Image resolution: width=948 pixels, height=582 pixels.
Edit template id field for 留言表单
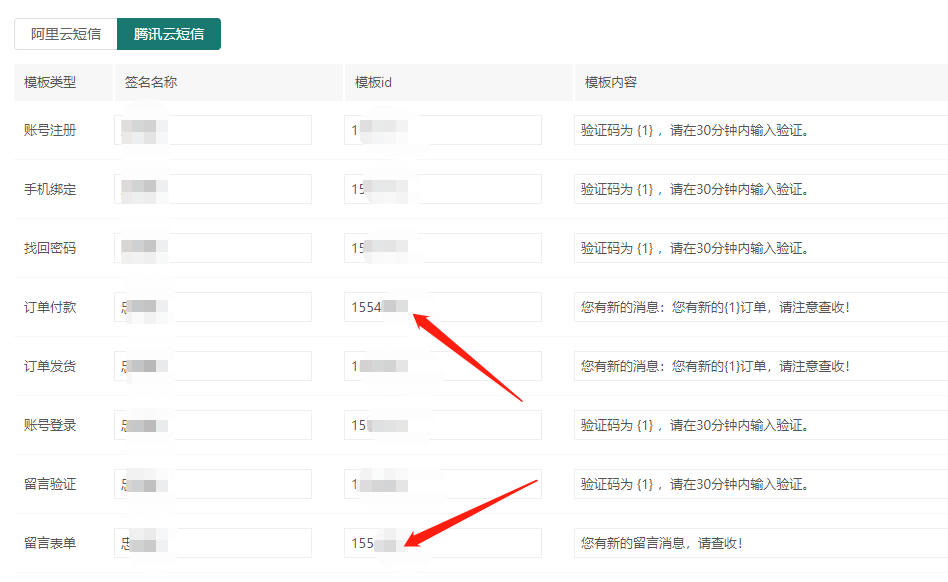coord(443,543)
